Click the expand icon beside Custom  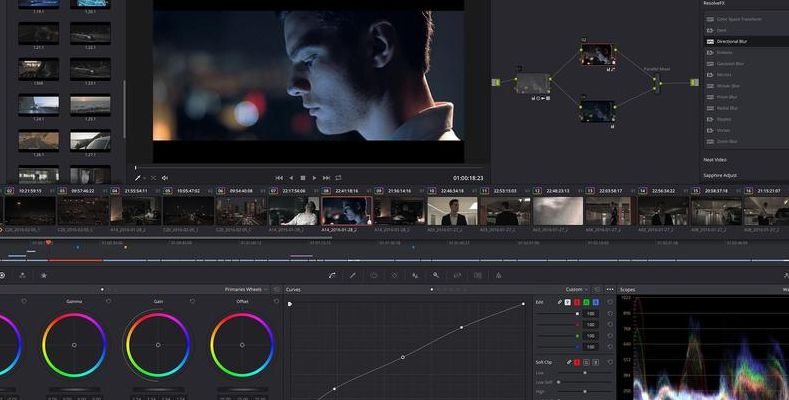click(x=597, y=289)
